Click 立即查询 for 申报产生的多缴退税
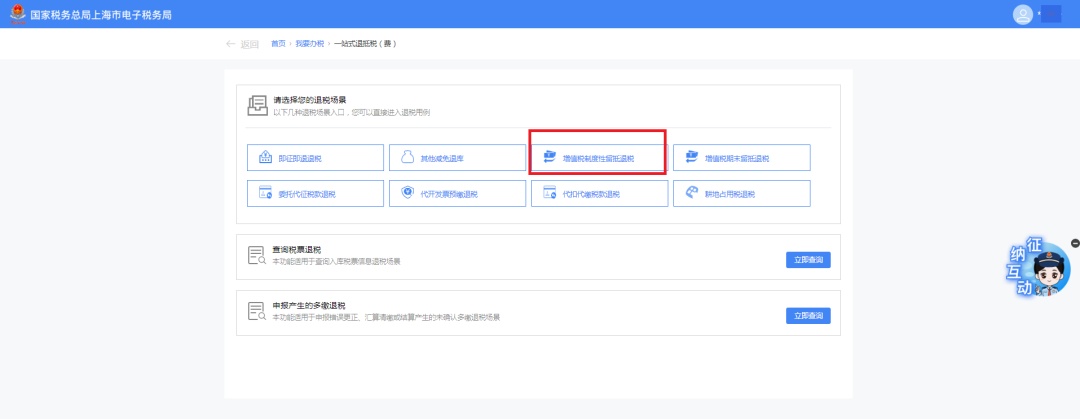The image size is (1080, 419). pos(807,315)
